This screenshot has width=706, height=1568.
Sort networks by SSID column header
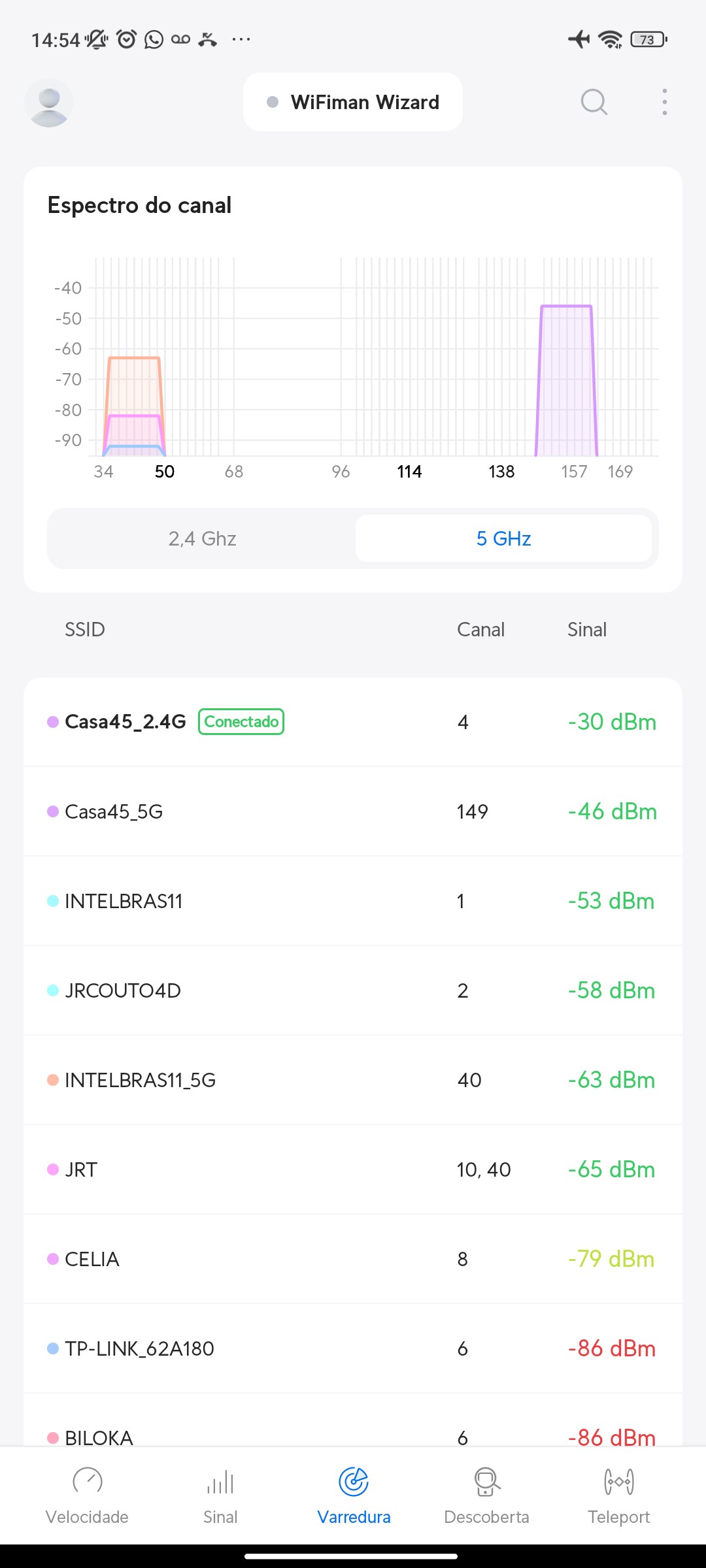(85, 630)
